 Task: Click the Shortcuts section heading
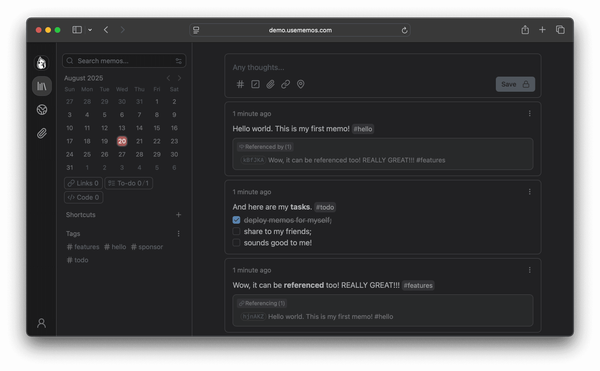coord(80,215)
